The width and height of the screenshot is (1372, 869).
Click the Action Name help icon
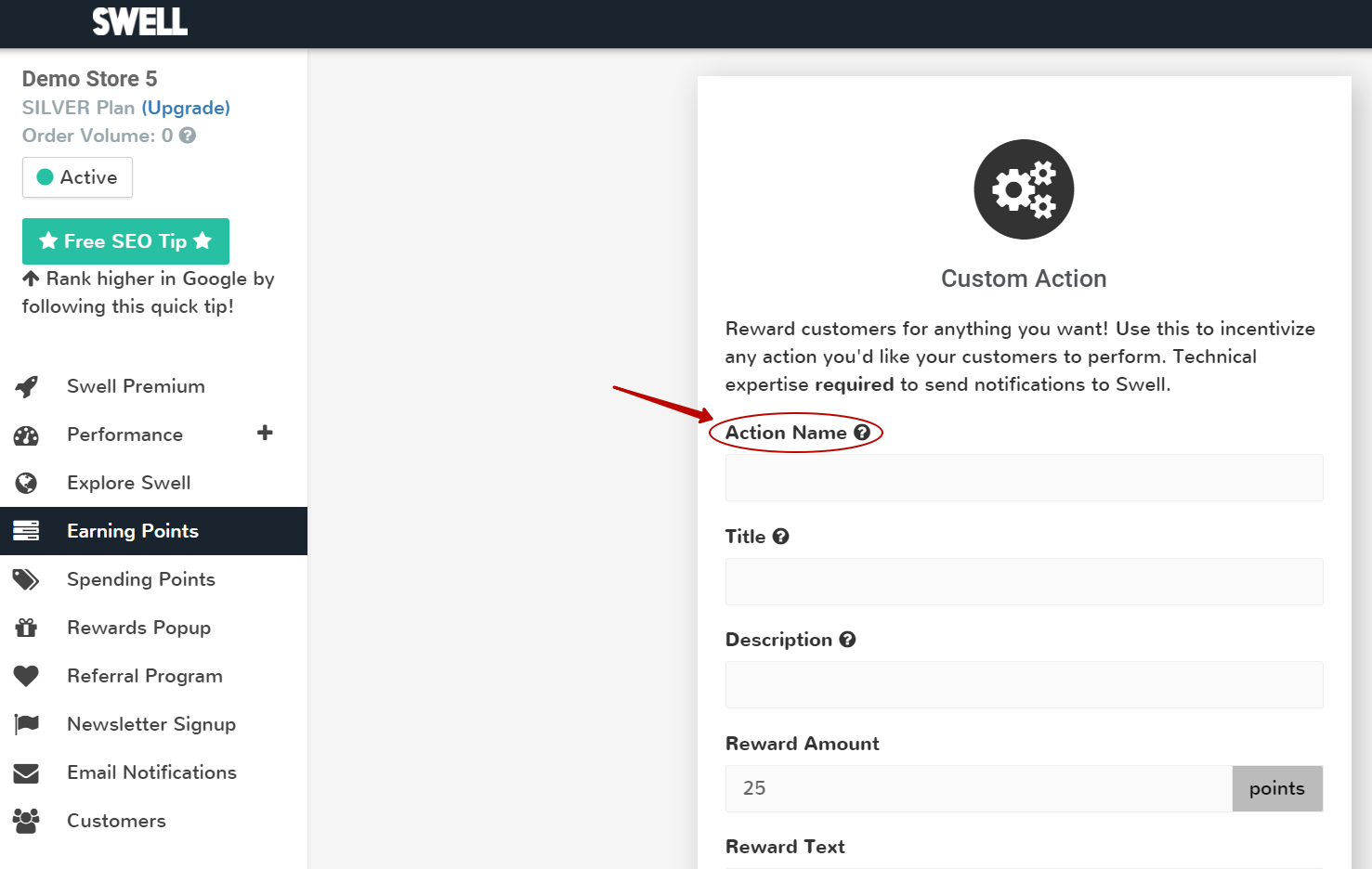pyautogui.click(x=862, y=433)
